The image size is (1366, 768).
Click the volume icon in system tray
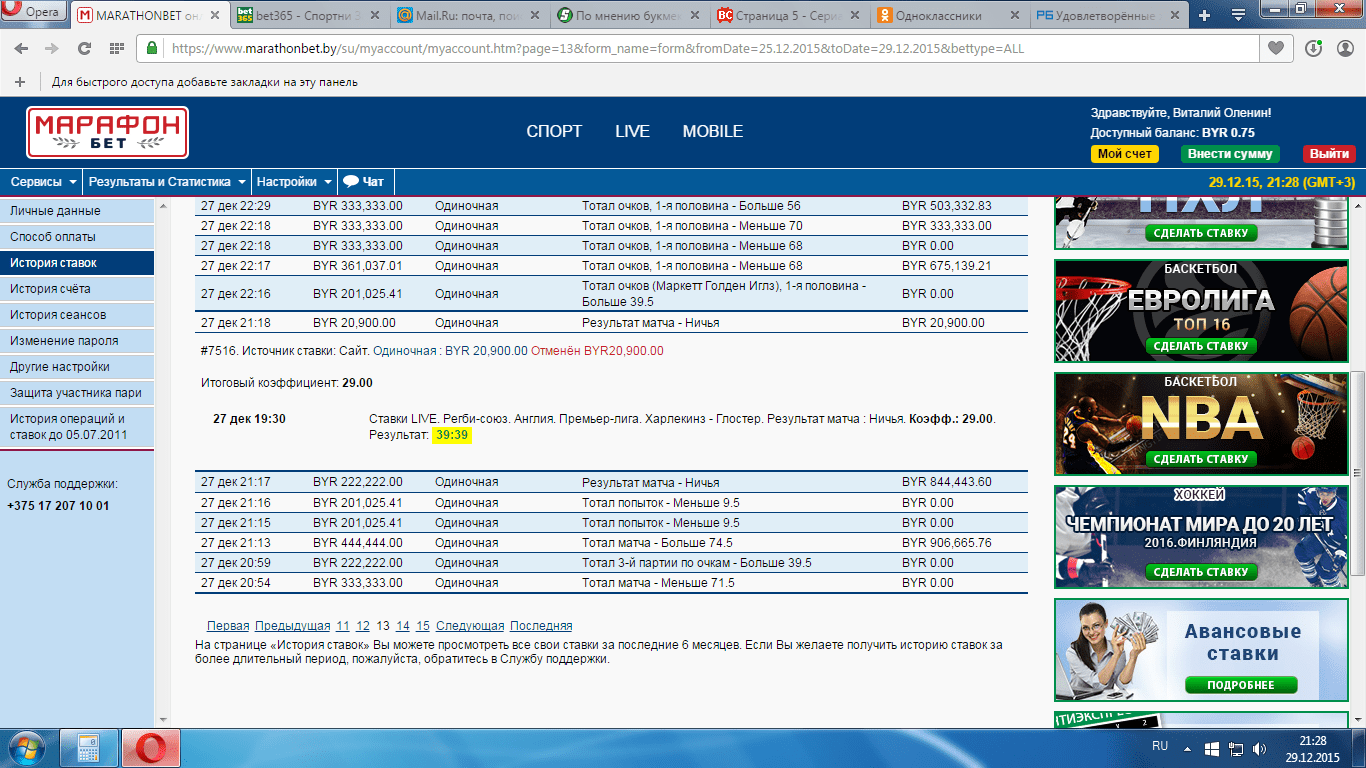pos(1263,748)
